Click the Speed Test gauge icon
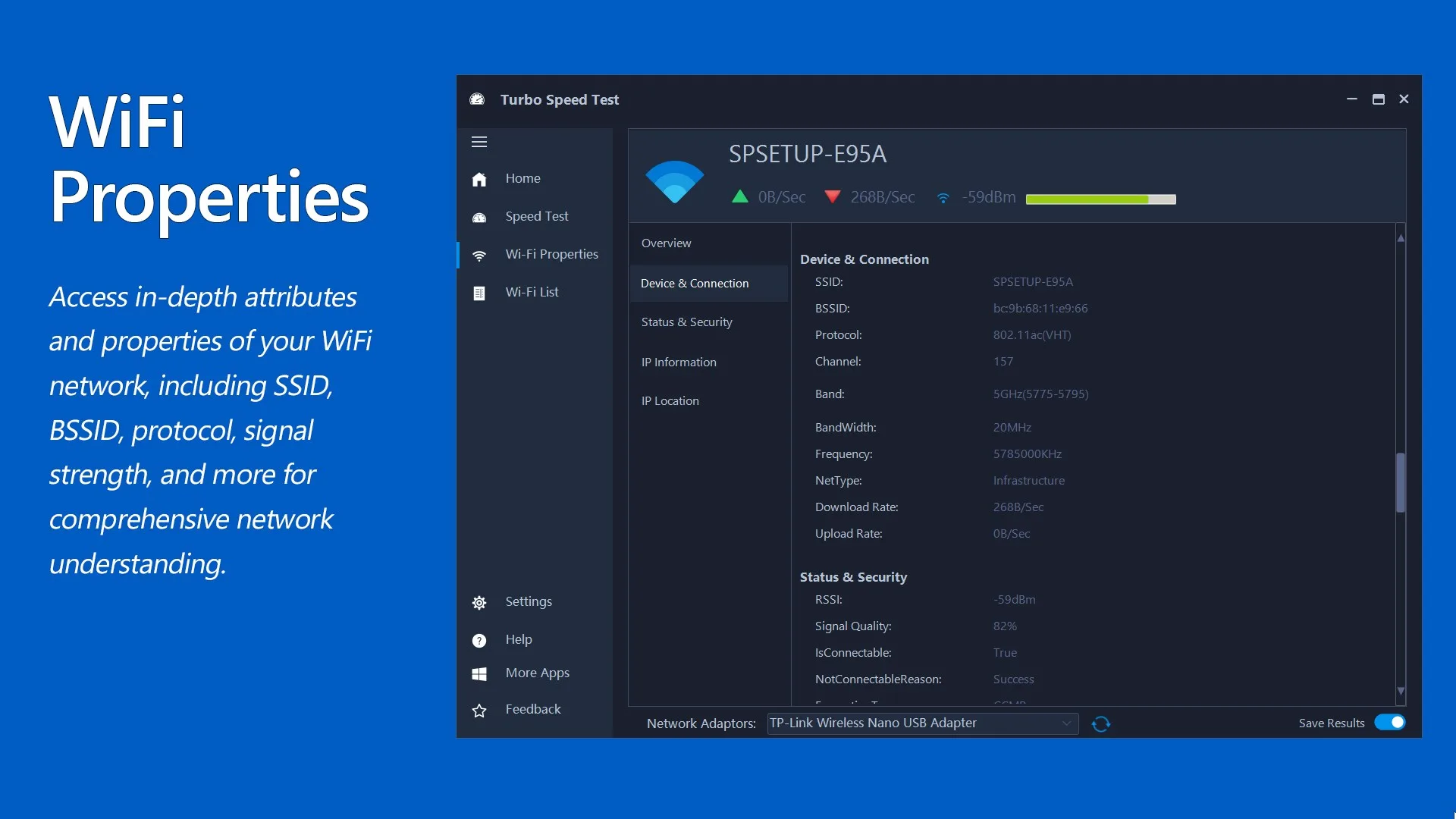The image size is (1456, 819). (479, 218)
